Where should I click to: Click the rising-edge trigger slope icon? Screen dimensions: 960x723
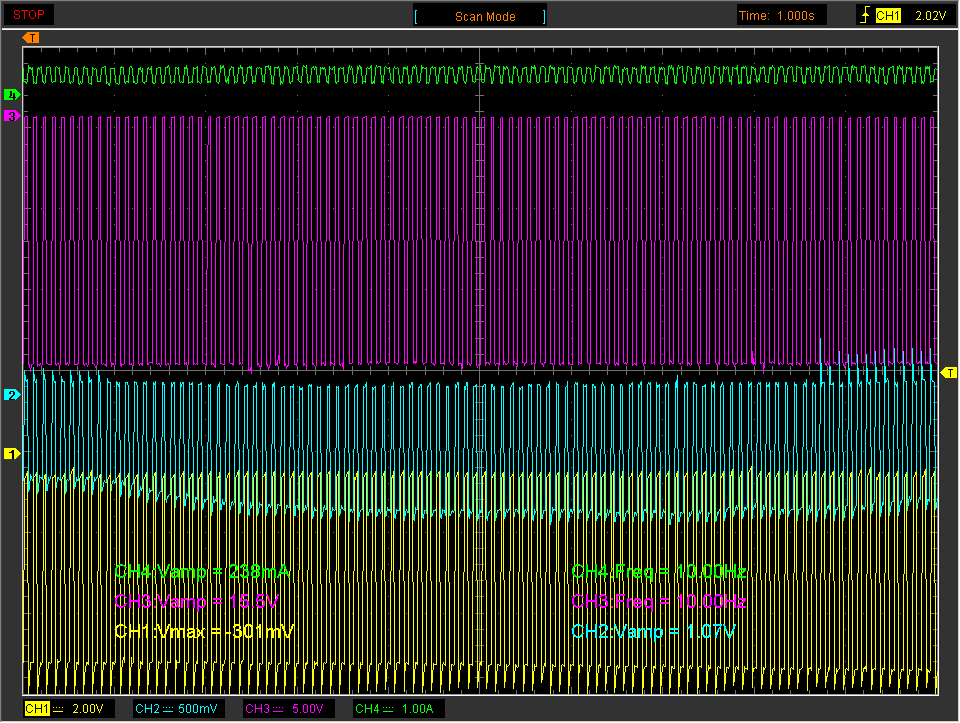point(864,15)
